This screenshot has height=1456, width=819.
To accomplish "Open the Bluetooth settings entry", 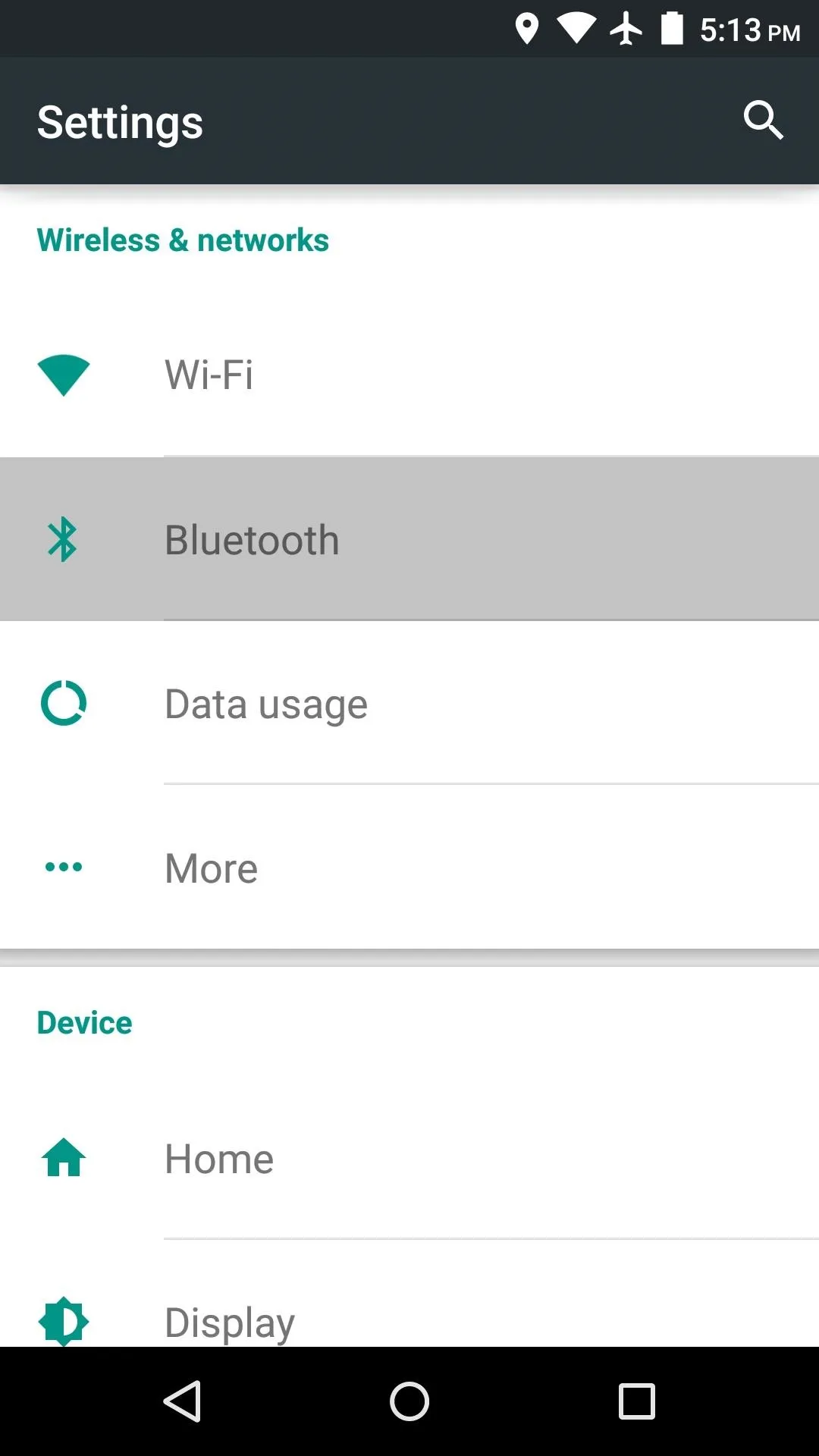I will click(x=409, y=539).
